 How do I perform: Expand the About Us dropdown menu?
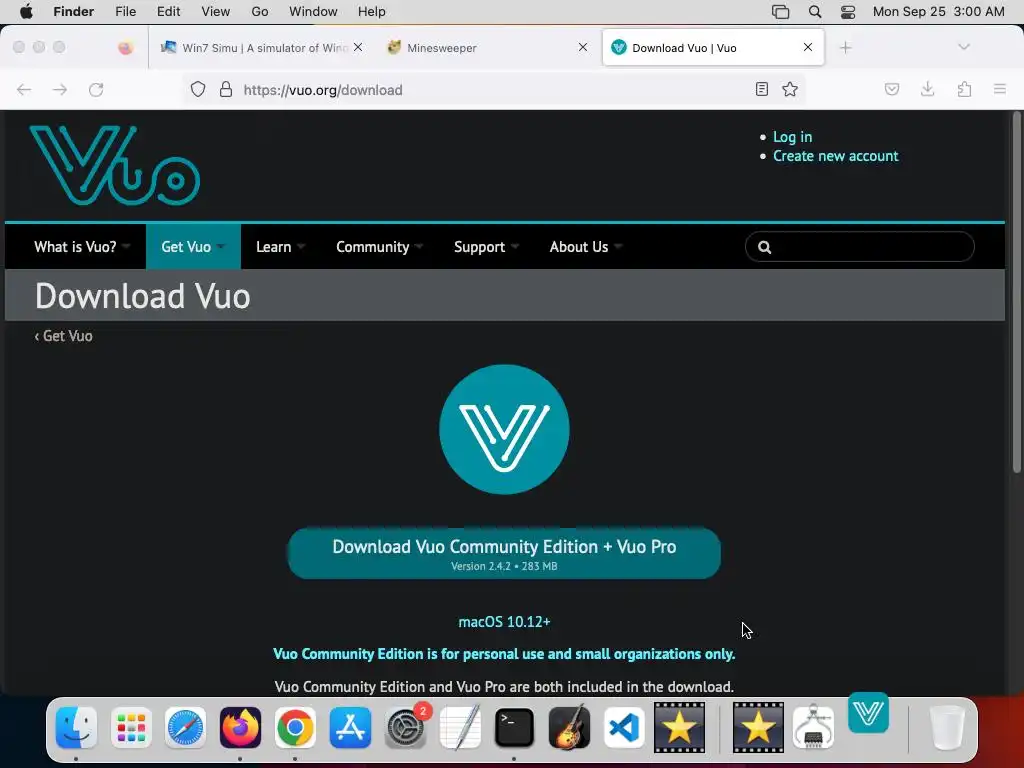pos(586,247)
